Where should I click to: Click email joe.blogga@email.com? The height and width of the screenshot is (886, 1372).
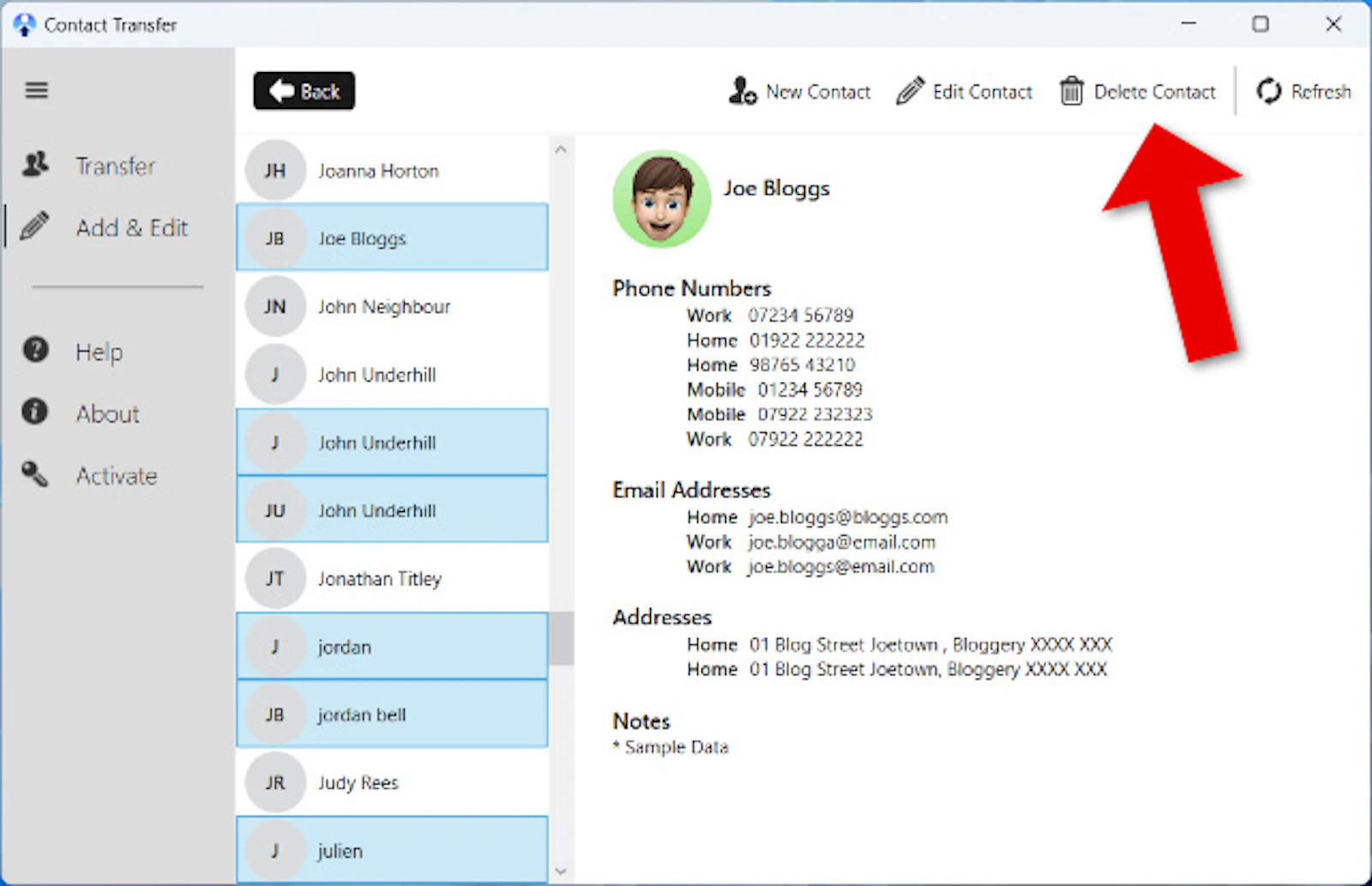841,542
